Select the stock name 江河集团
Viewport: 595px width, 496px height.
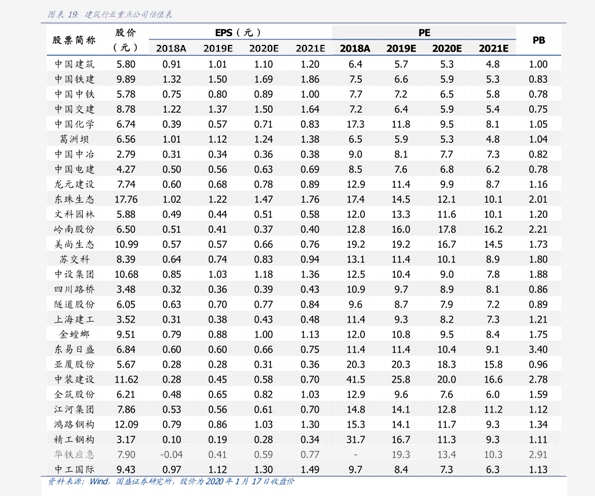[74, 409]
